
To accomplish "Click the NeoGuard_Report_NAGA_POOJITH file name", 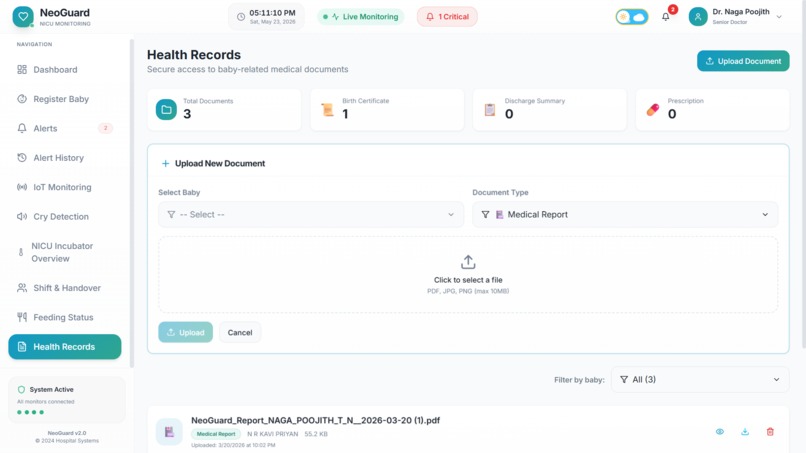I will click(315, 420).
